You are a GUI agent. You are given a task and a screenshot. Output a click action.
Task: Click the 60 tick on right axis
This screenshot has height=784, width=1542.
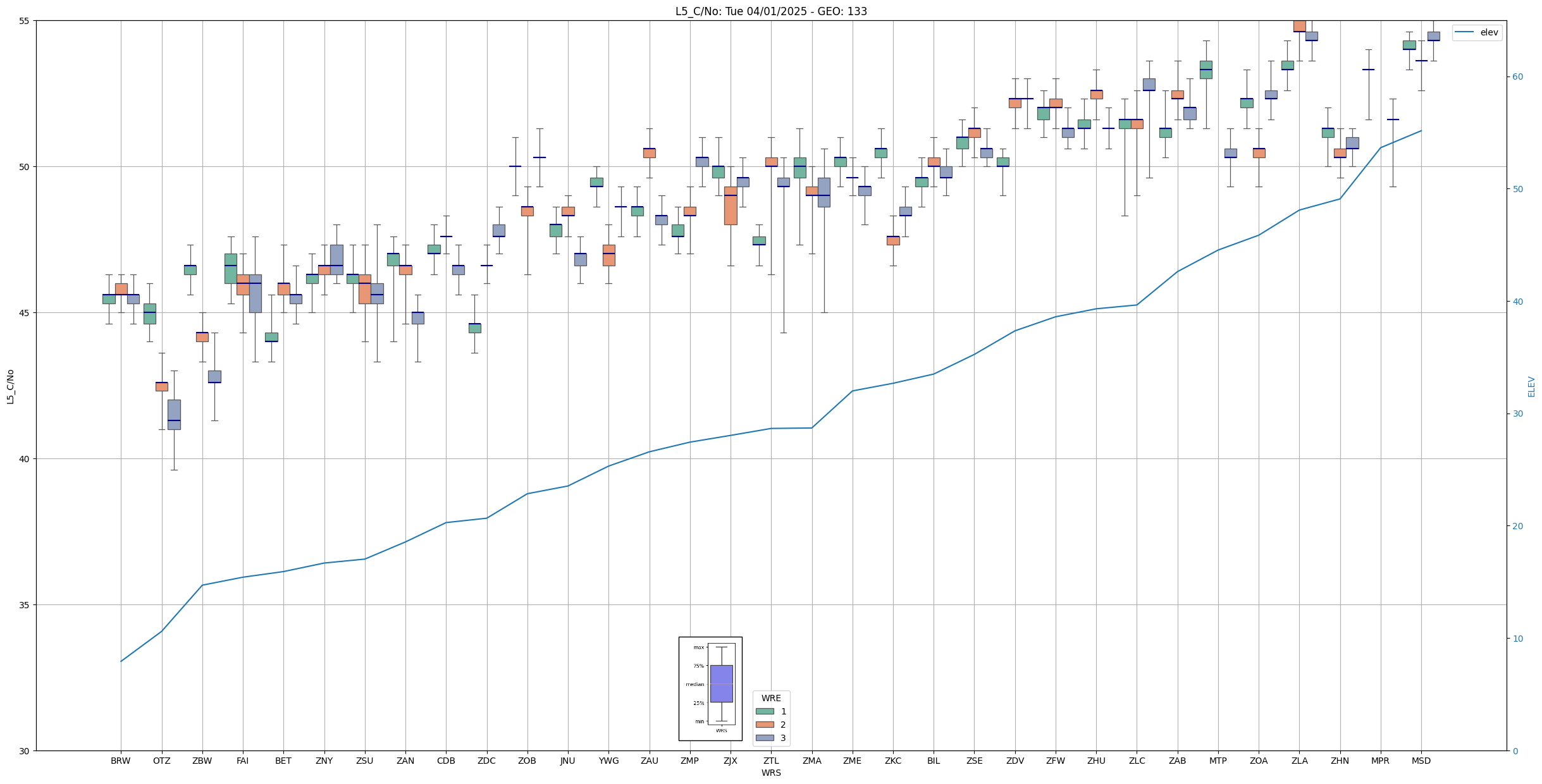pos(1517,77)
